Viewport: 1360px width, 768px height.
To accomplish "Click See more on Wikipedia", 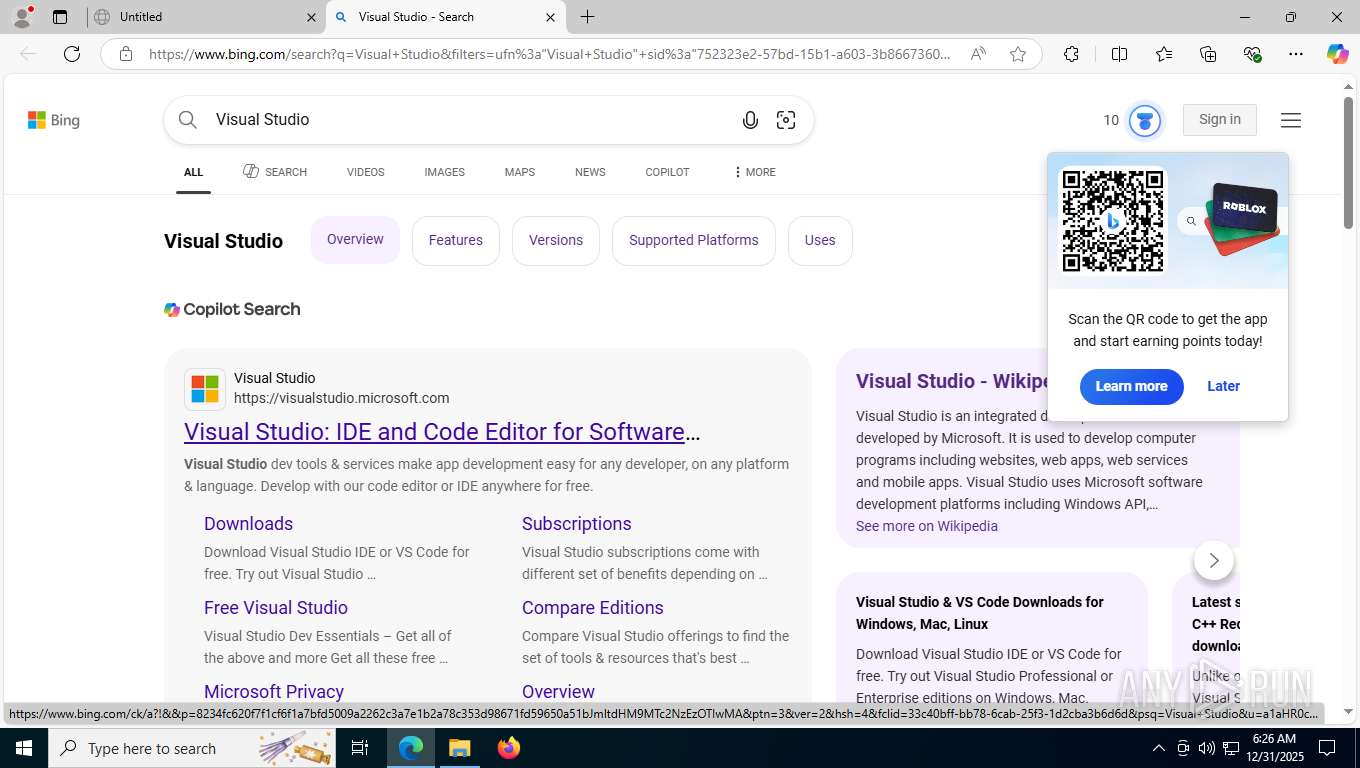I will click(x=927, y=526).
